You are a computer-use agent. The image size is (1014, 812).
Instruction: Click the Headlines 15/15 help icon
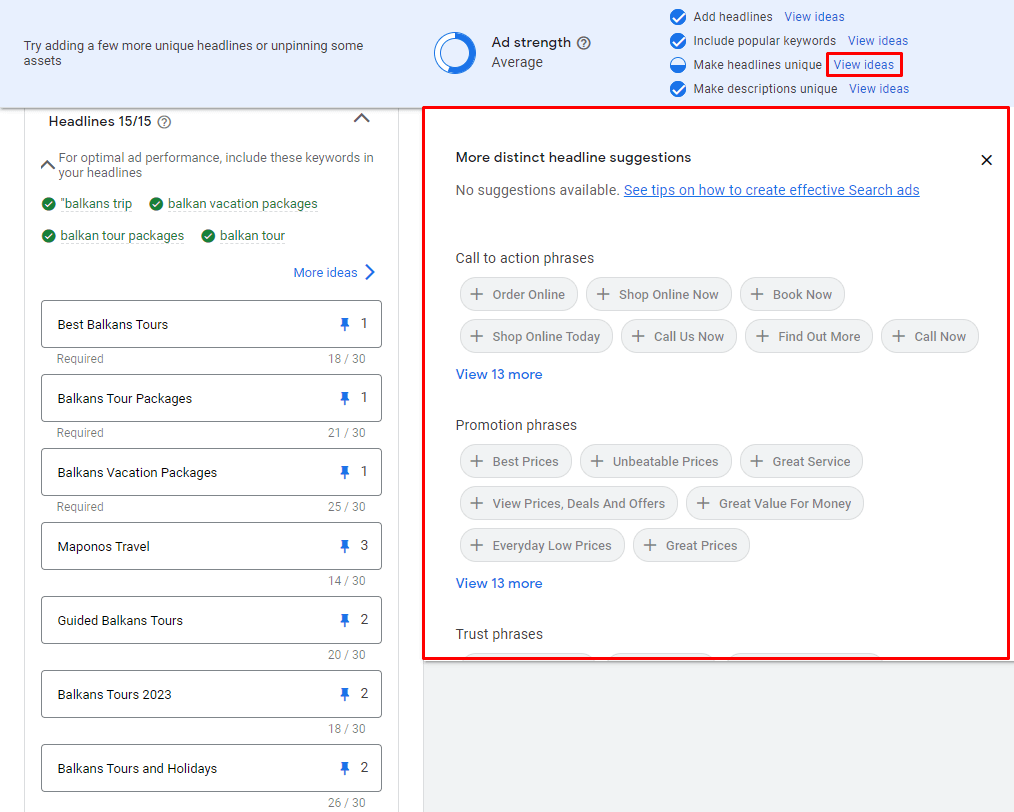pyautogui.click(x=164, y=122)
